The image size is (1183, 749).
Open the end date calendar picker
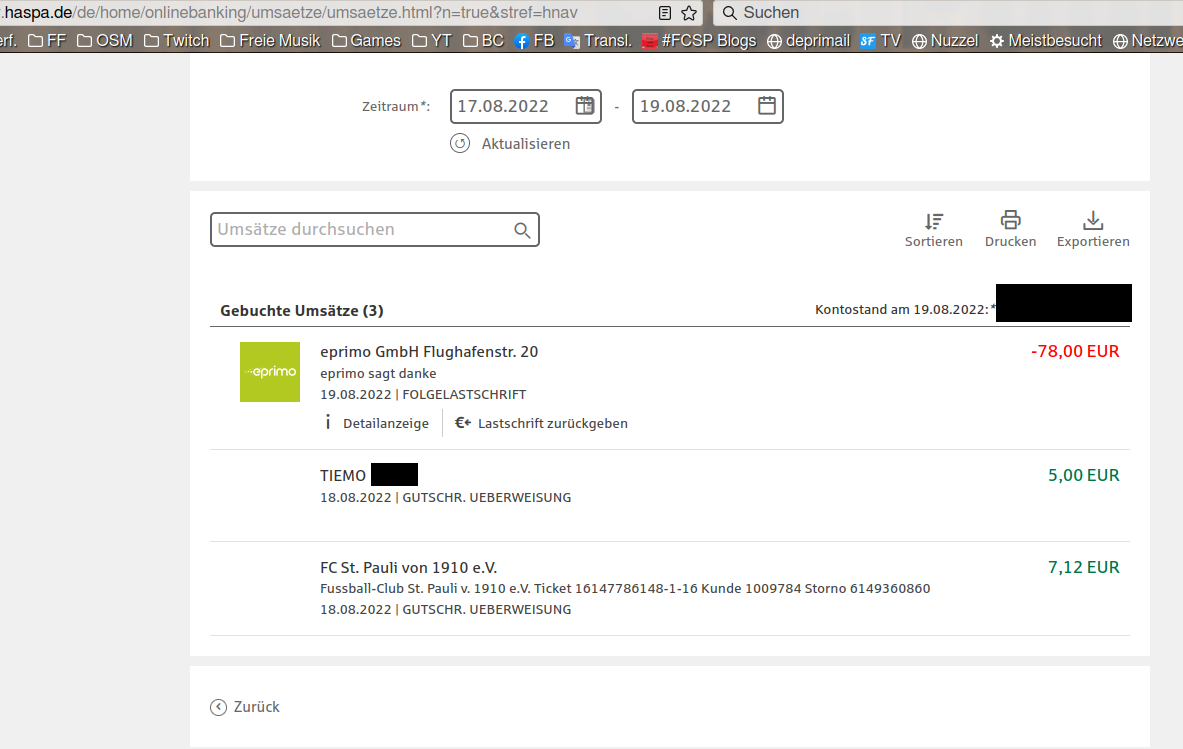[x=767, y=106]
